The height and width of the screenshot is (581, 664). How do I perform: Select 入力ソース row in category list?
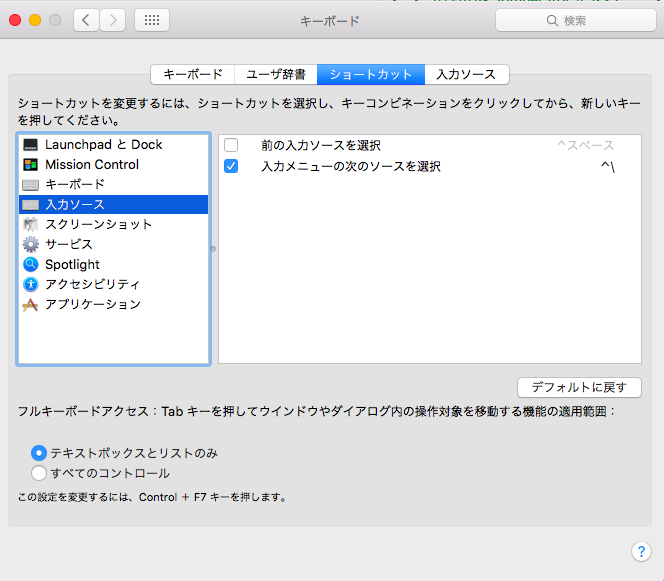click(113, 205)
